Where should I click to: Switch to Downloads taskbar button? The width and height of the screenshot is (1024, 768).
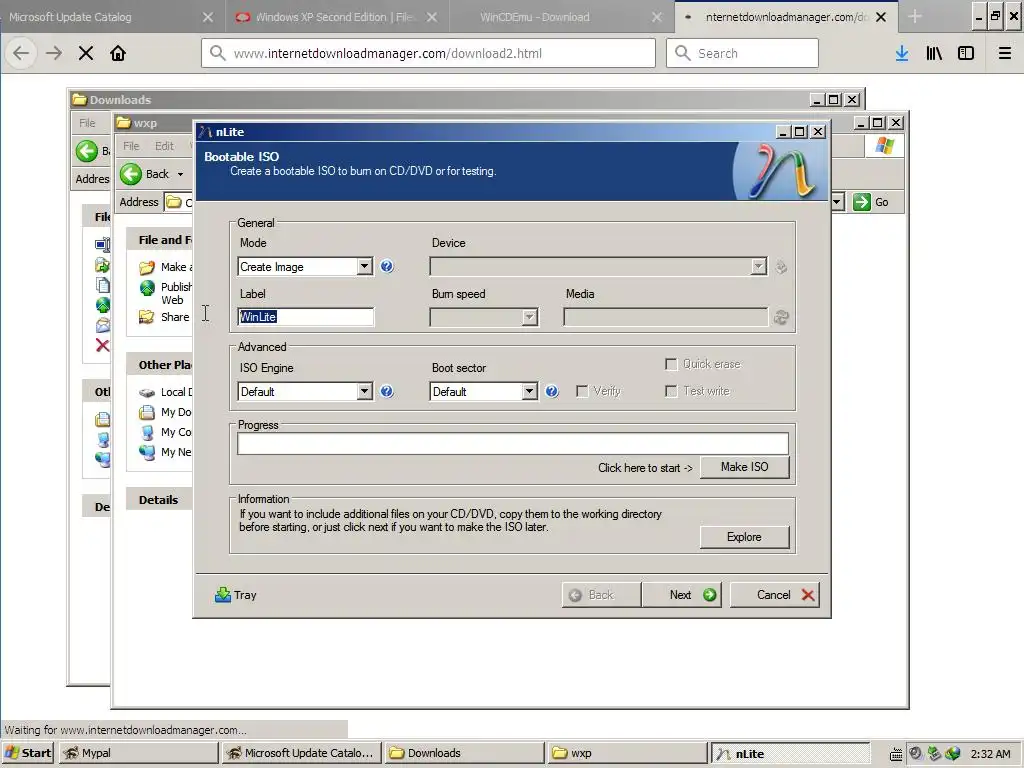coord(464,753)
